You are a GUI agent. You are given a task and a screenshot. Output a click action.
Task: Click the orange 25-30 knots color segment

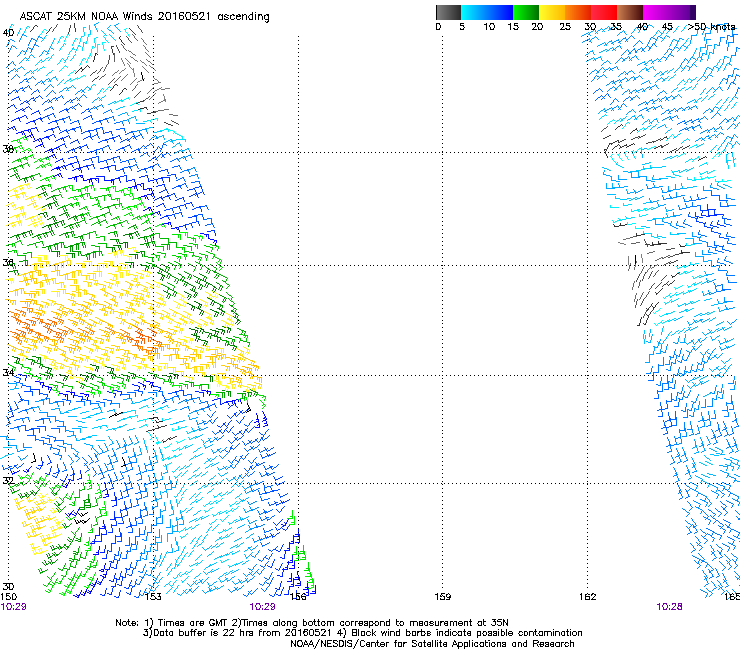pyautogui.click(x=578, y=12)
